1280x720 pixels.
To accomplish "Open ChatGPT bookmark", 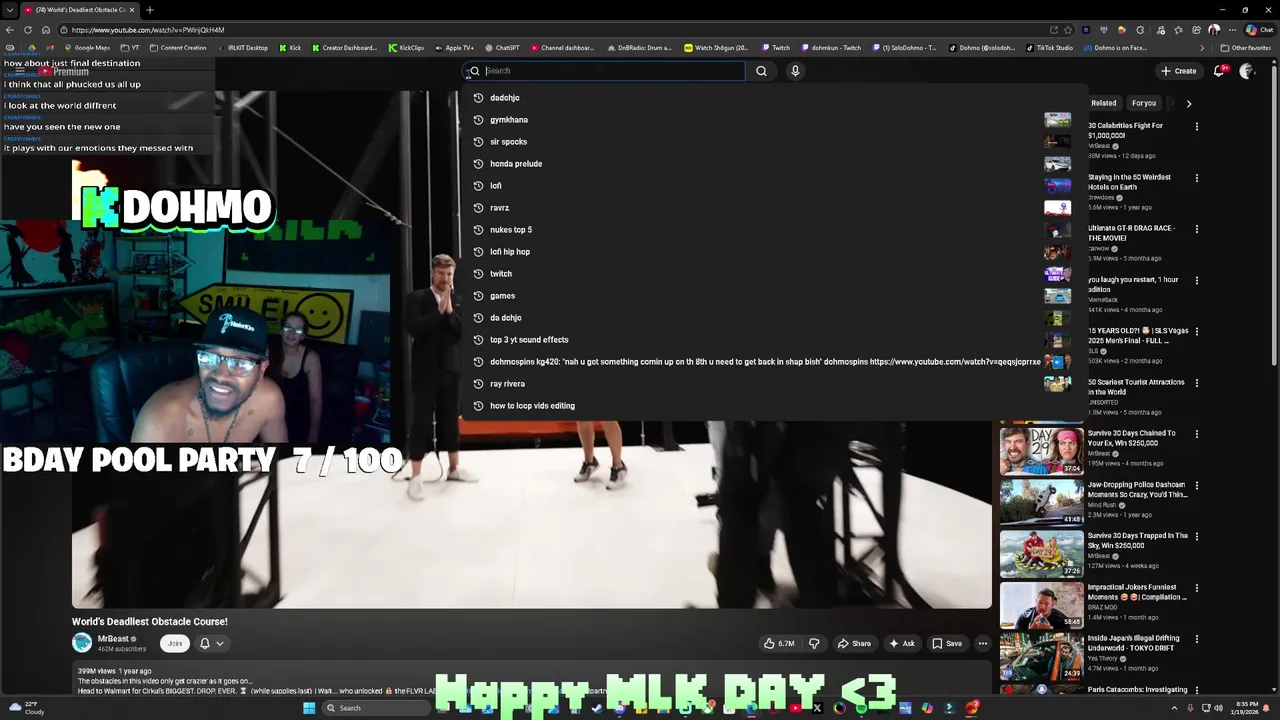I will click(x=502, y=48).
